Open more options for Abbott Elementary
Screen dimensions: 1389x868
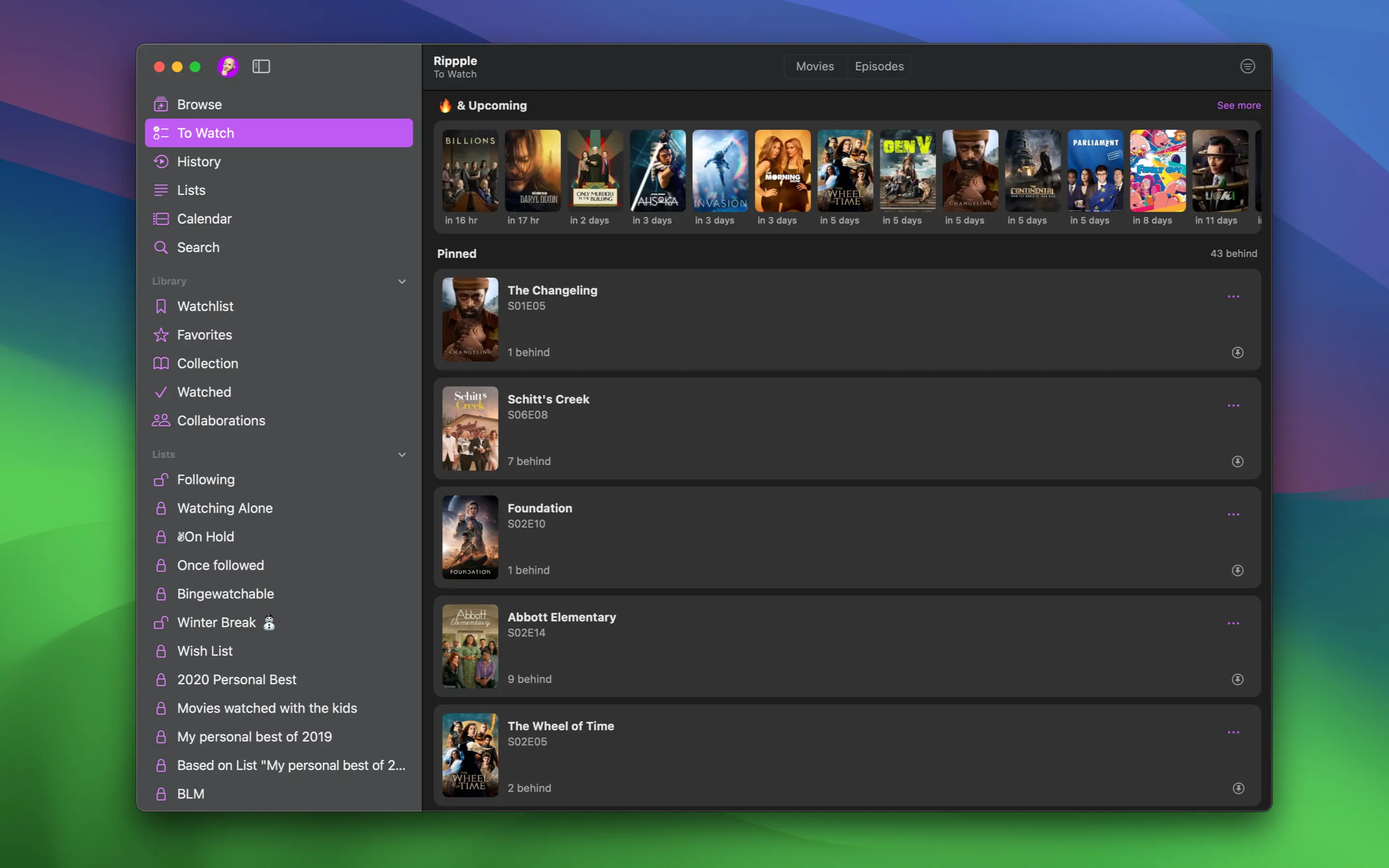1233,624
